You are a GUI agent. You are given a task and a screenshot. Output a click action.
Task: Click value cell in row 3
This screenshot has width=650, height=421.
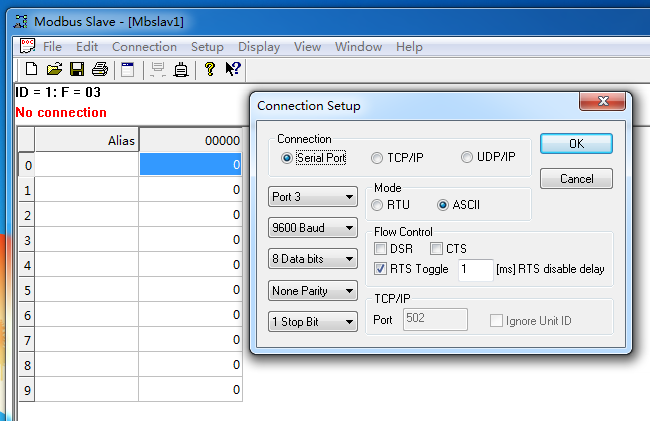tap(190, 240)
